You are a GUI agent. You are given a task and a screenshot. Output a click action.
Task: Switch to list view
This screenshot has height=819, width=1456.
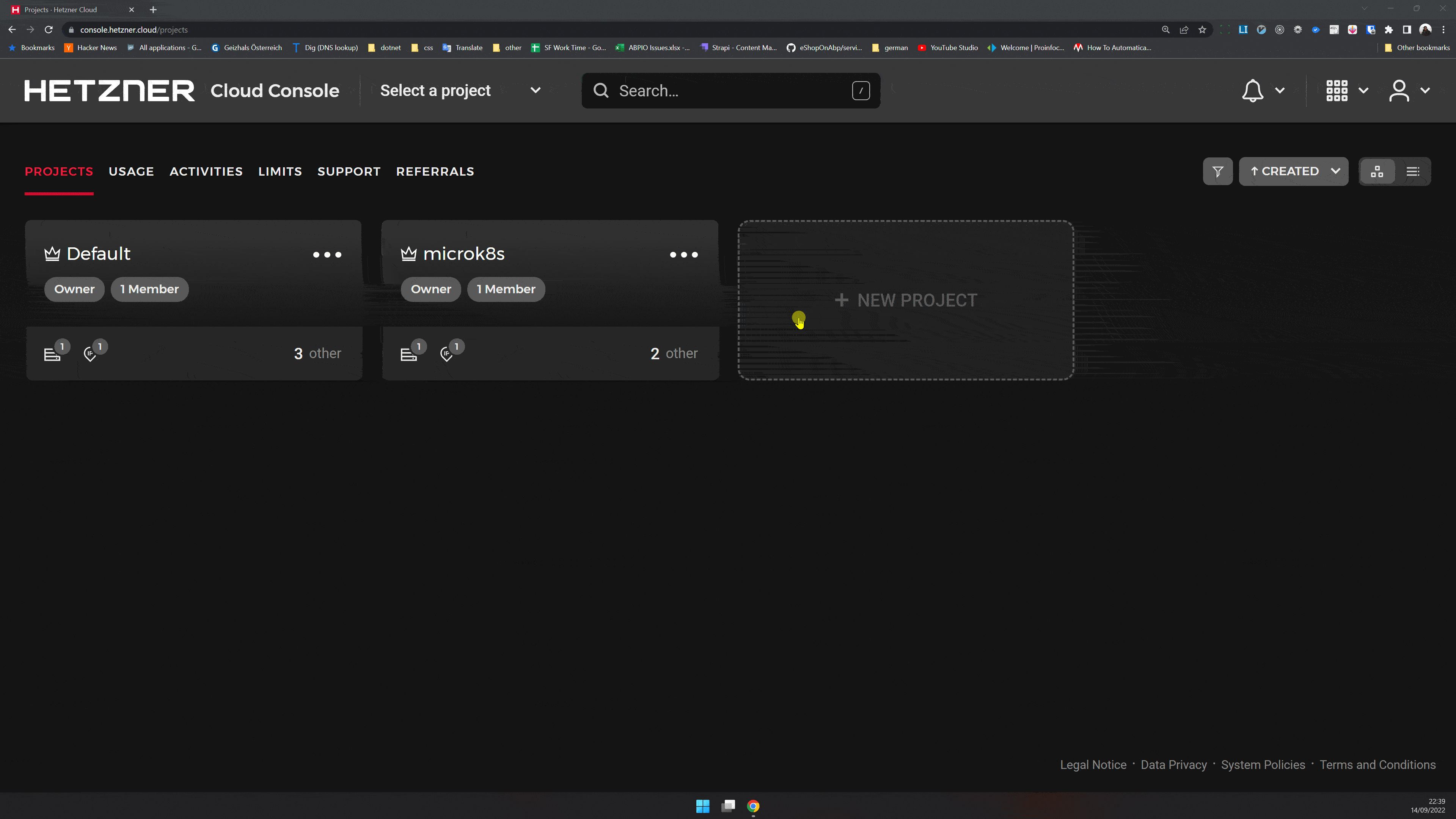[x=1412, y=171]
